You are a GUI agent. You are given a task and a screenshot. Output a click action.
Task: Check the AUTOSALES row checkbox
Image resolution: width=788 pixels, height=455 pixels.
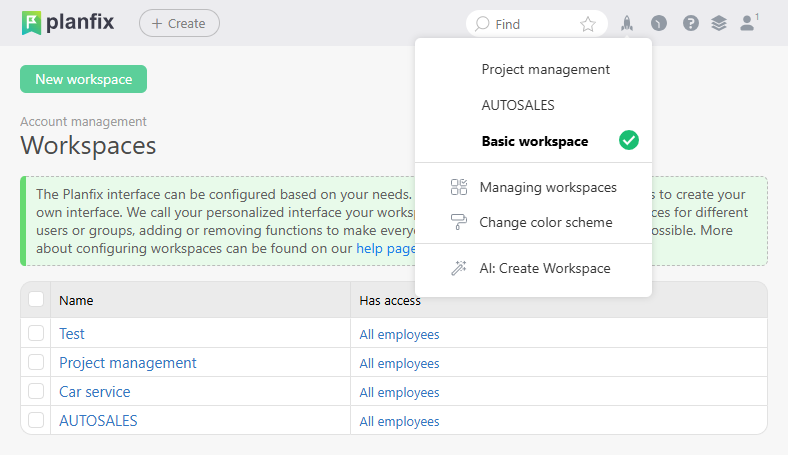click(36, 421)
